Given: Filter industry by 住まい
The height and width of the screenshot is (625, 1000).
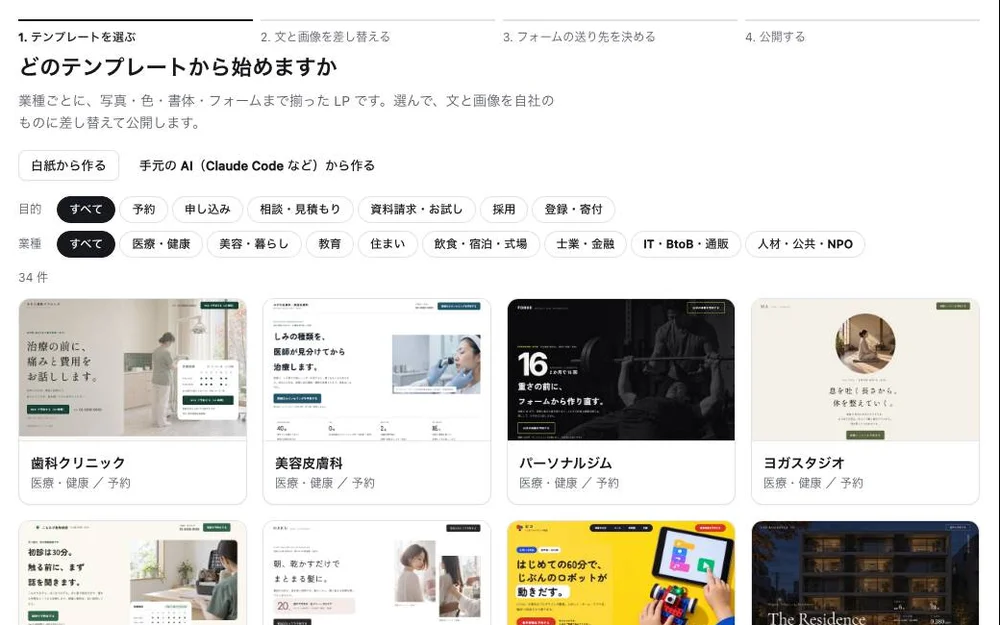Looking at the screenshot, I should click(388, 244).
